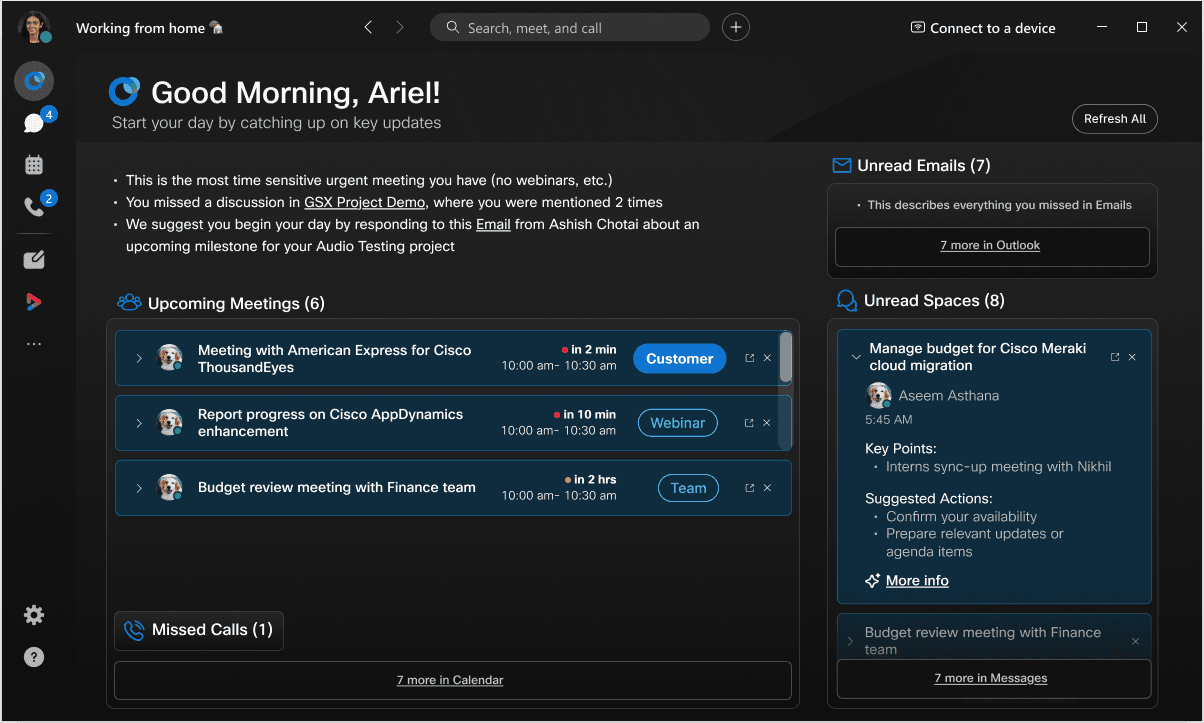Open Calling with 2 missed badge
The image size is (1204, 723).
tap(34, 207)
